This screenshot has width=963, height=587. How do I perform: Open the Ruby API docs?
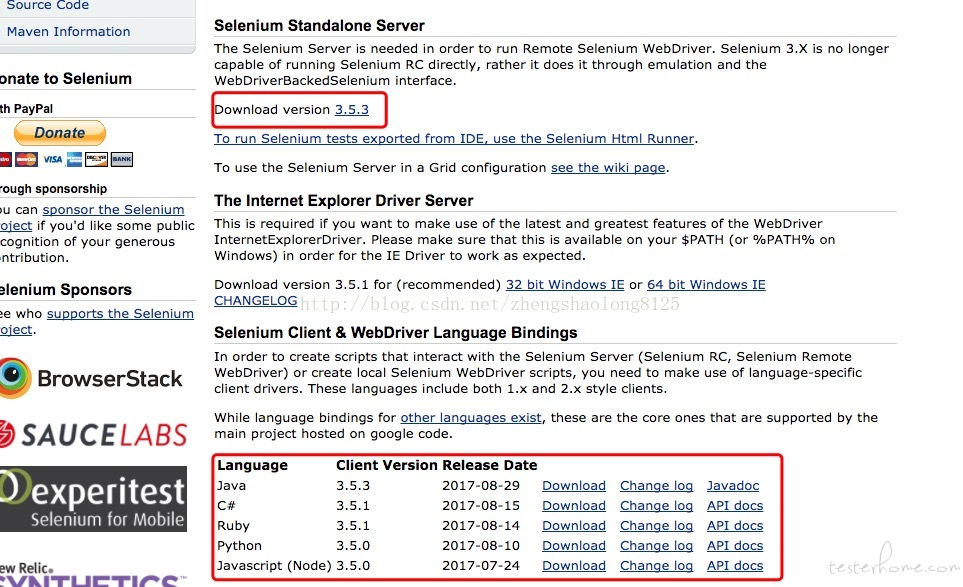pyautogui.click(x=735, y=526)
